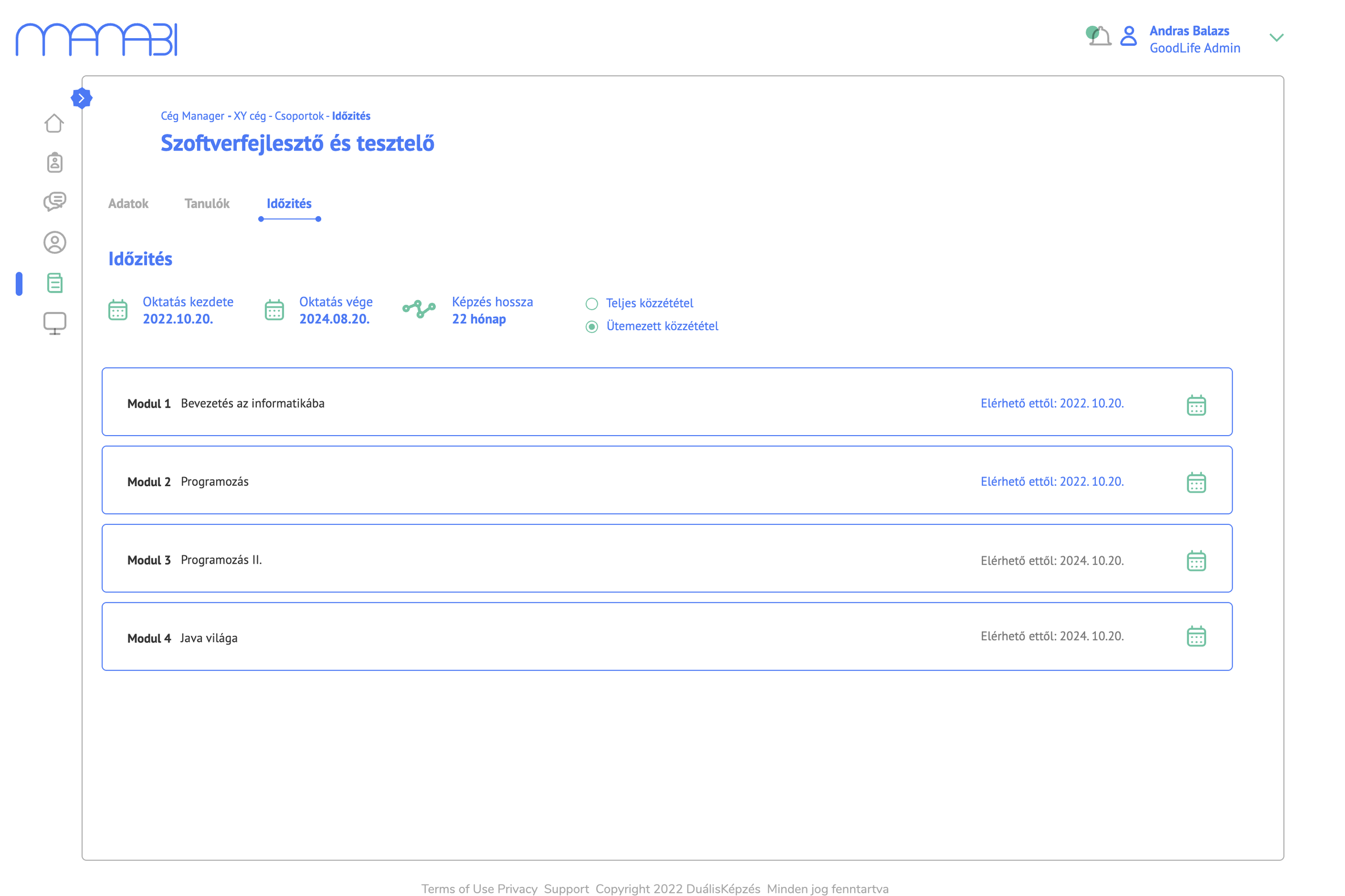Click the monitor screen sidebar icon
Image resolution: width=1345 pixels, height=896 pixels.
(55, 323)
